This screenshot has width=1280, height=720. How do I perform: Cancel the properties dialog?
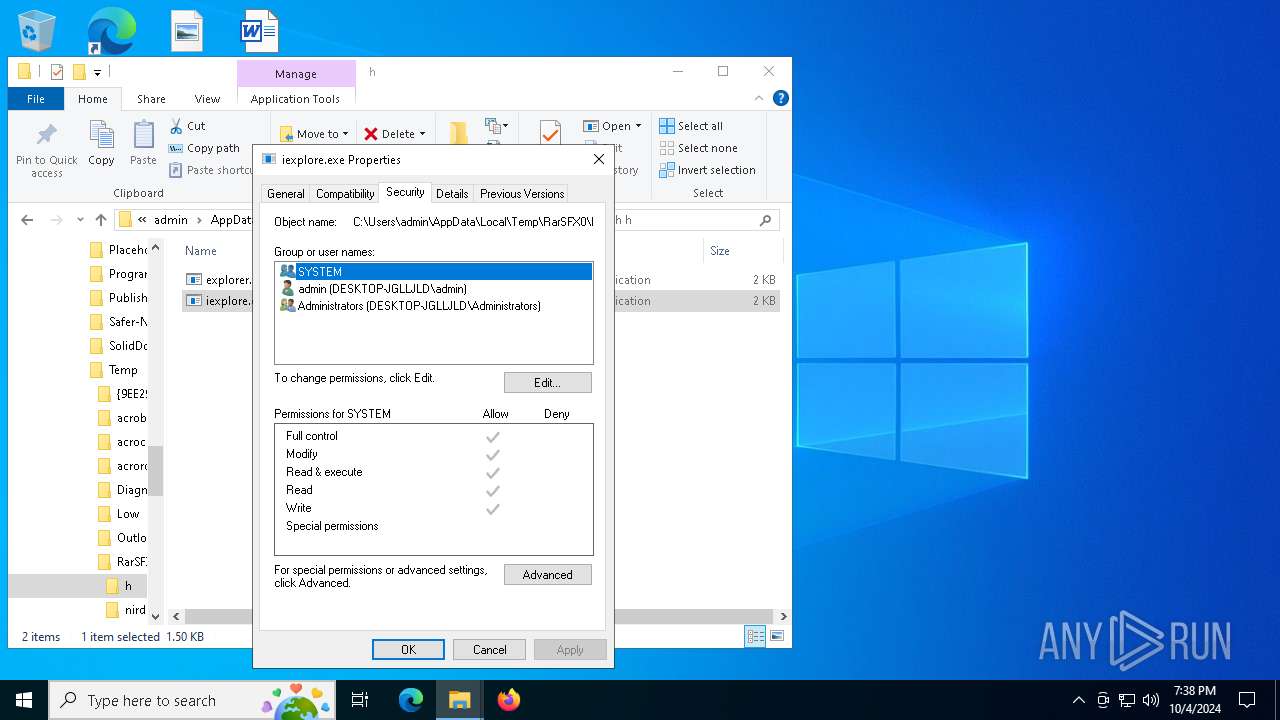[489, 650]
